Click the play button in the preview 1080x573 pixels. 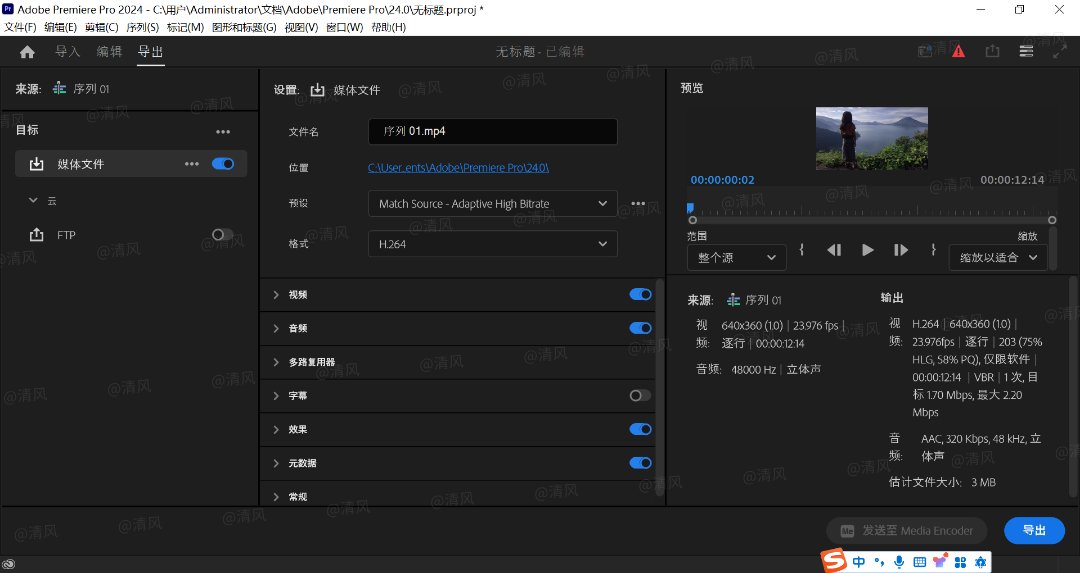click(x=867, y=250)
